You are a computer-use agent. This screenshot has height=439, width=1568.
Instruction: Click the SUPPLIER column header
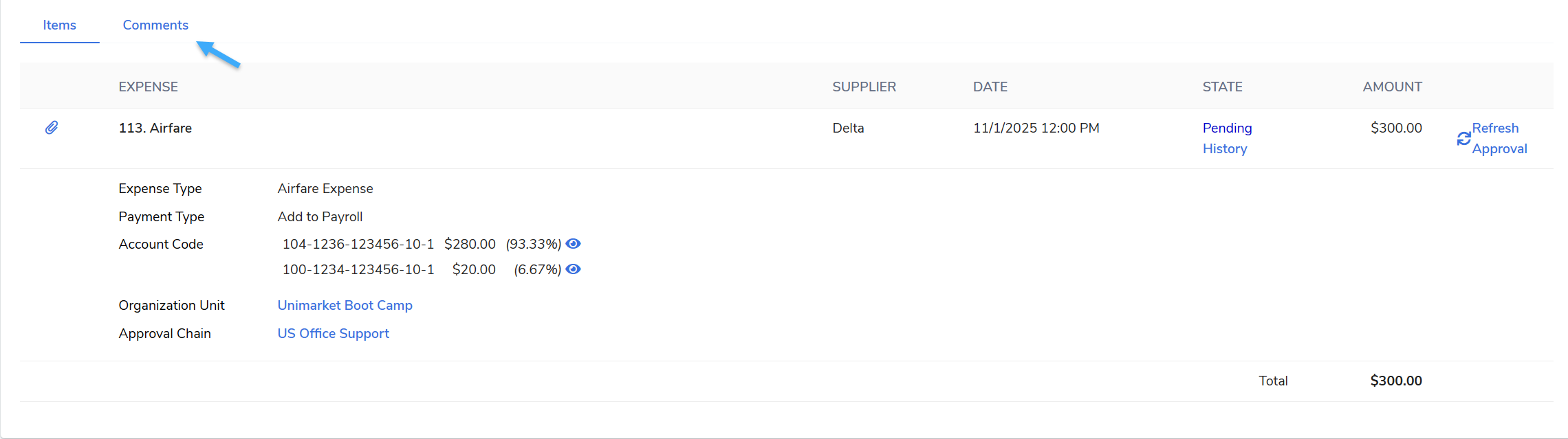[x=864, y=87]
